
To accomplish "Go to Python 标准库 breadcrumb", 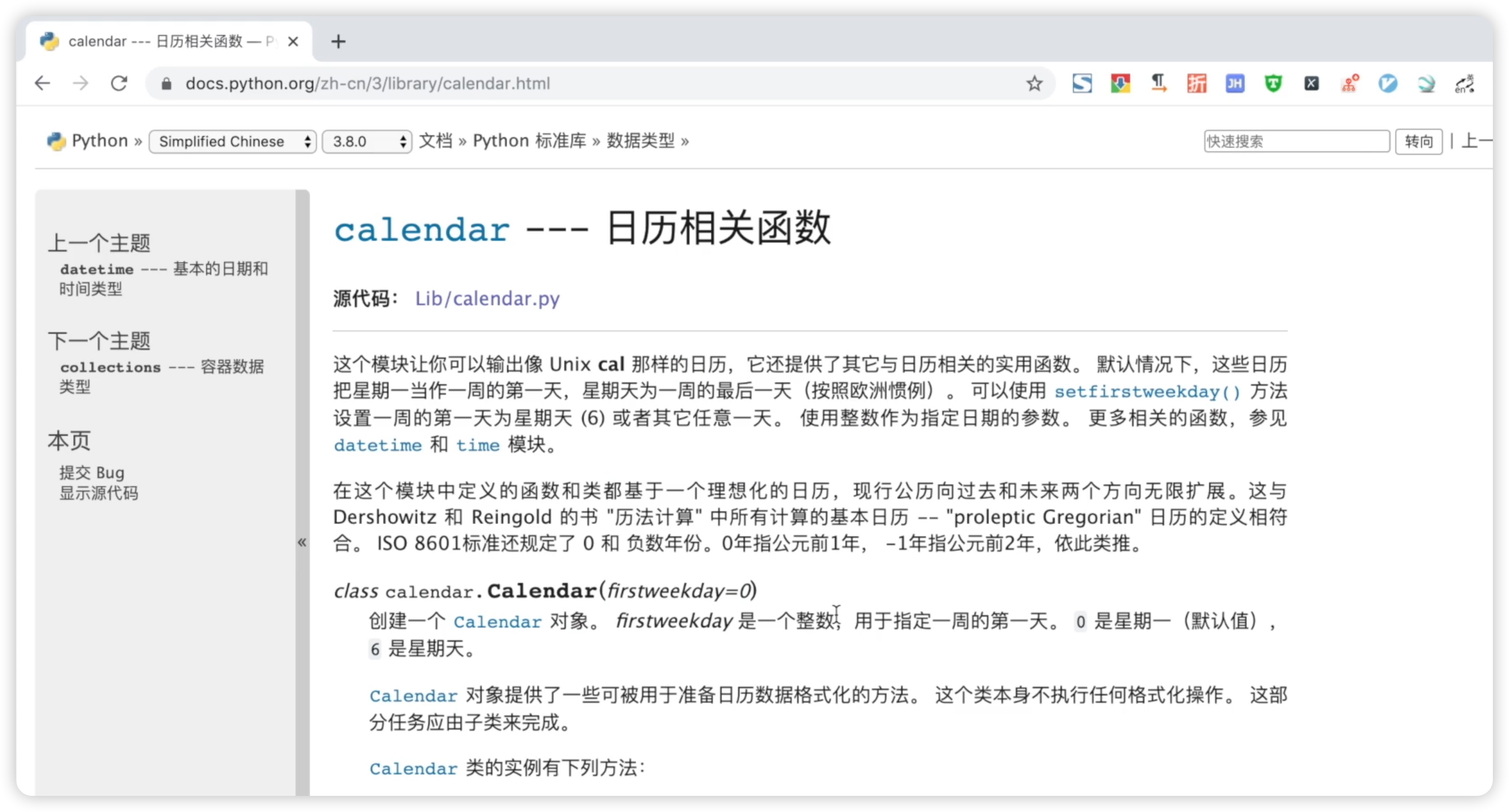I will [x=530, y=141].
